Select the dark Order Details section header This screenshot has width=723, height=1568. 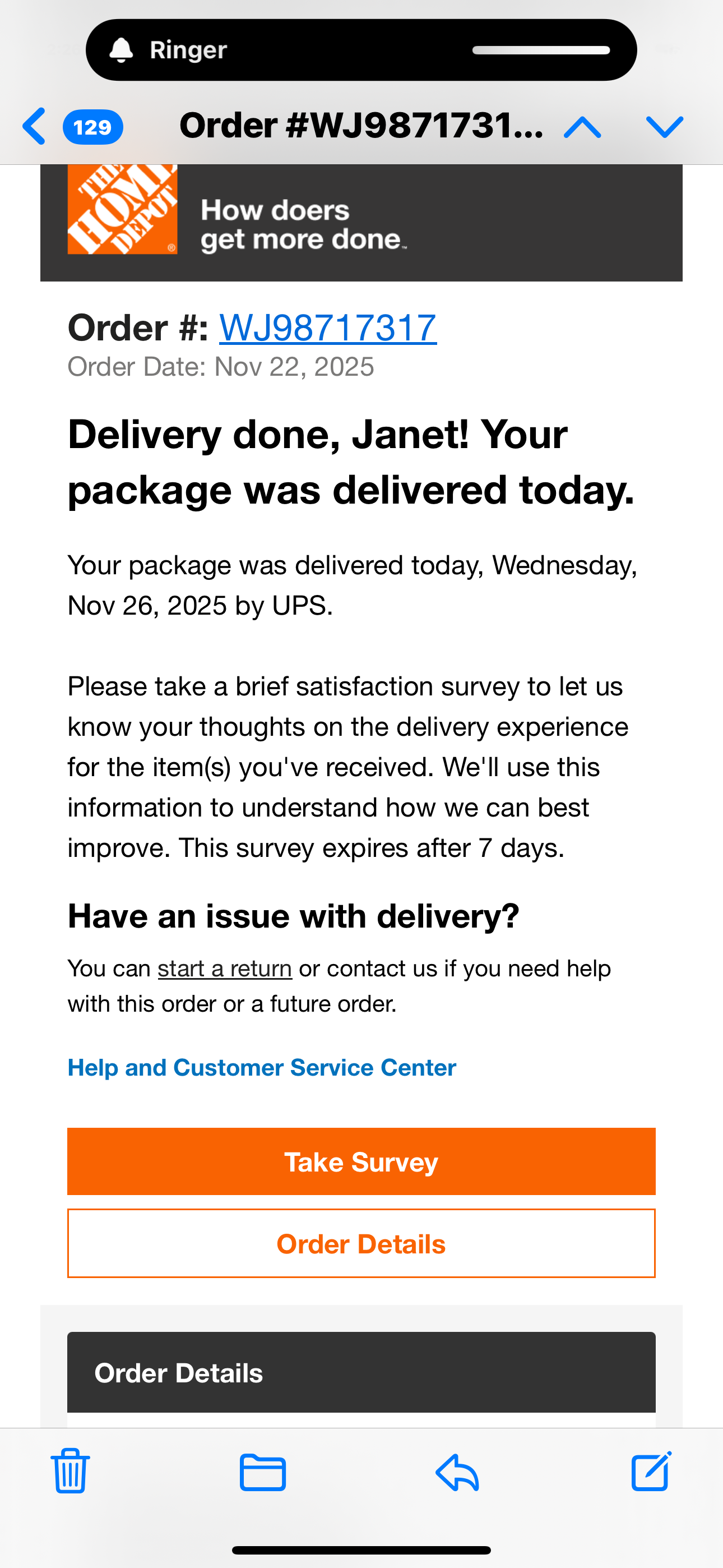(x=361, y=1372)
